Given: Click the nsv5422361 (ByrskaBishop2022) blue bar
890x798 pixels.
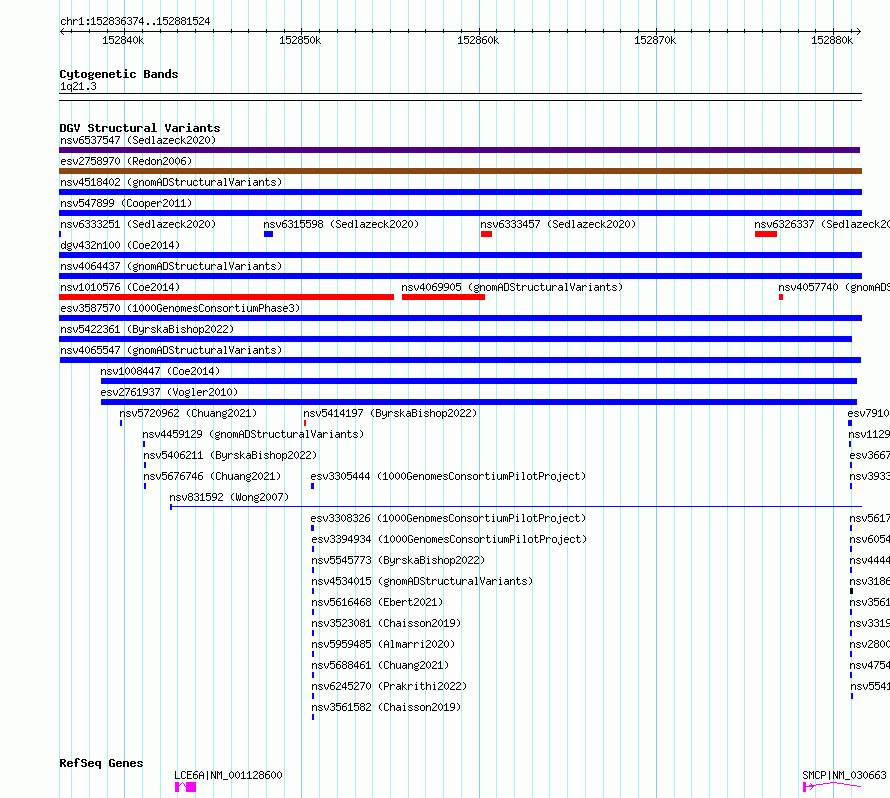Looking at the screenshot, I should pos(455,339).
